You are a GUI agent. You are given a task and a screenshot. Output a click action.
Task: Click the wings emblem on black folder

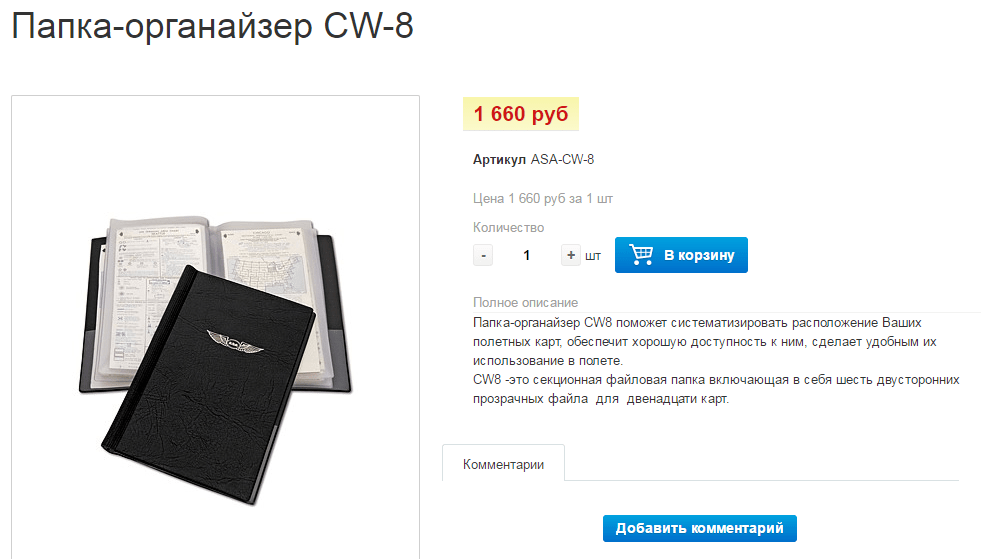(x=235, y=342)
